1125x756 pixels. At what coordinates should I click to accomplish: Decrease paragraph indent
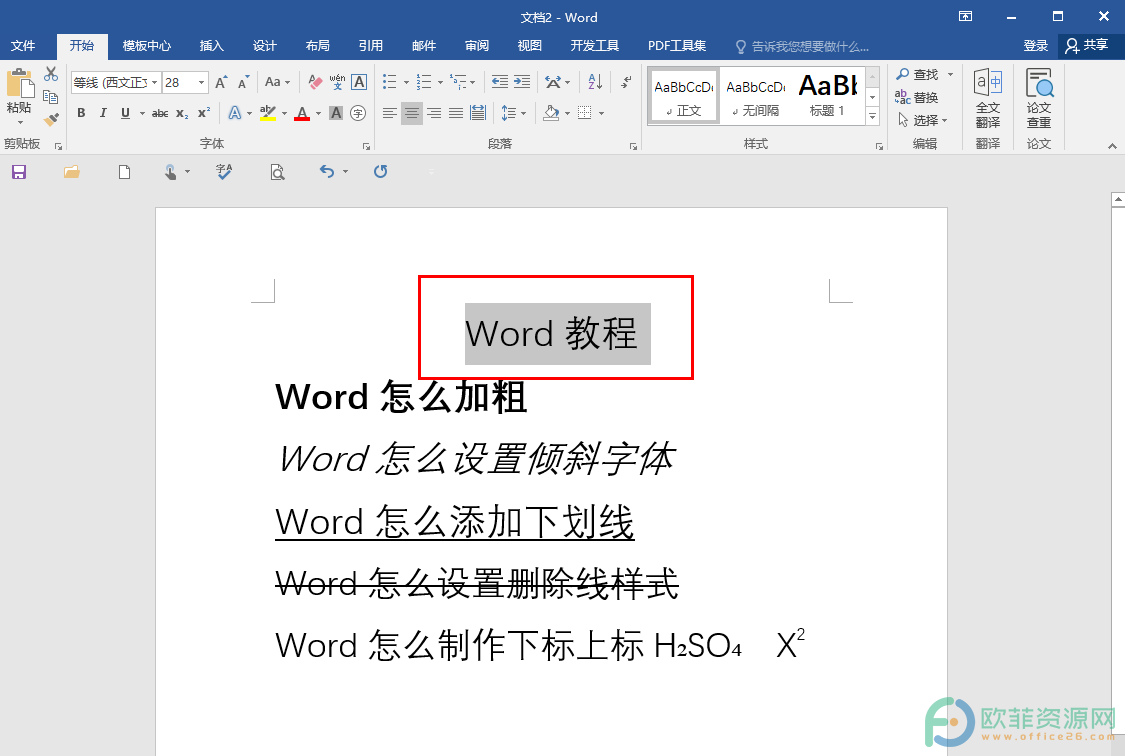coord(499,82)
